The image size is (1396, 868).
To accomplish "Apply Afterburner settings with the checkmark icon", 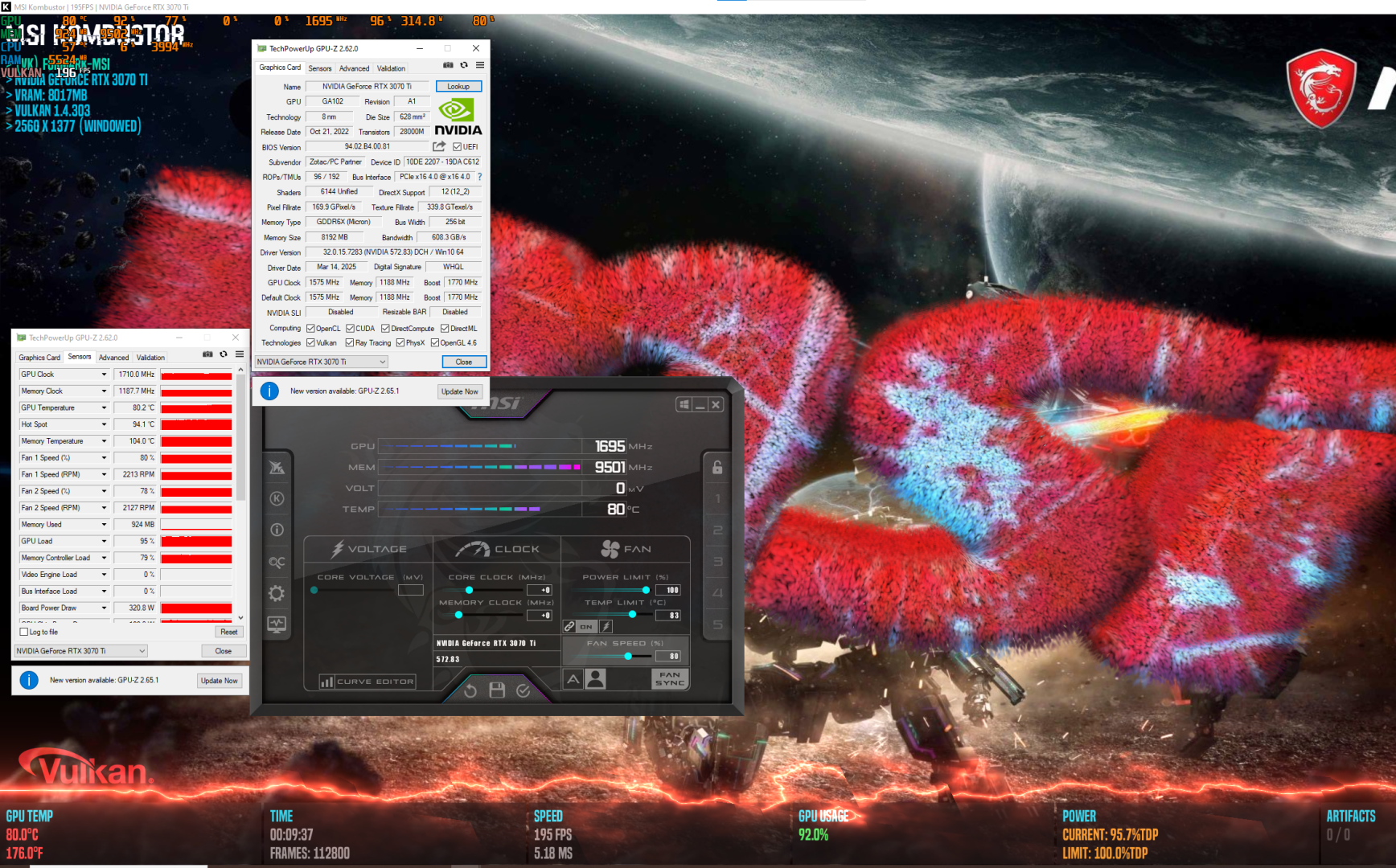I will click(x=523, y=690).
